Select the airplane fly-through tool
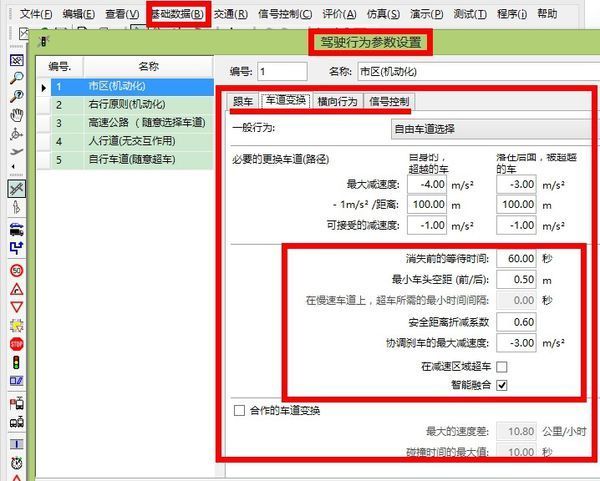Image resolution: width=600 pixels, height=481 pixels. click(16, 152)
